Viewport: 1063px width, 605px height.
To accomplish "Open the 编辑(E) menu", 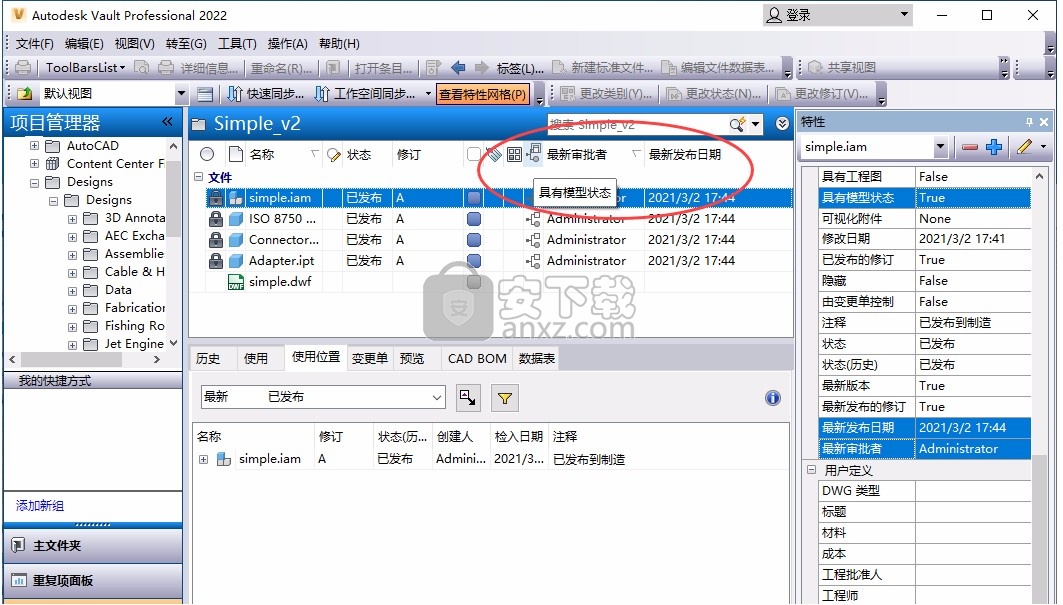I will pos(84,43).
